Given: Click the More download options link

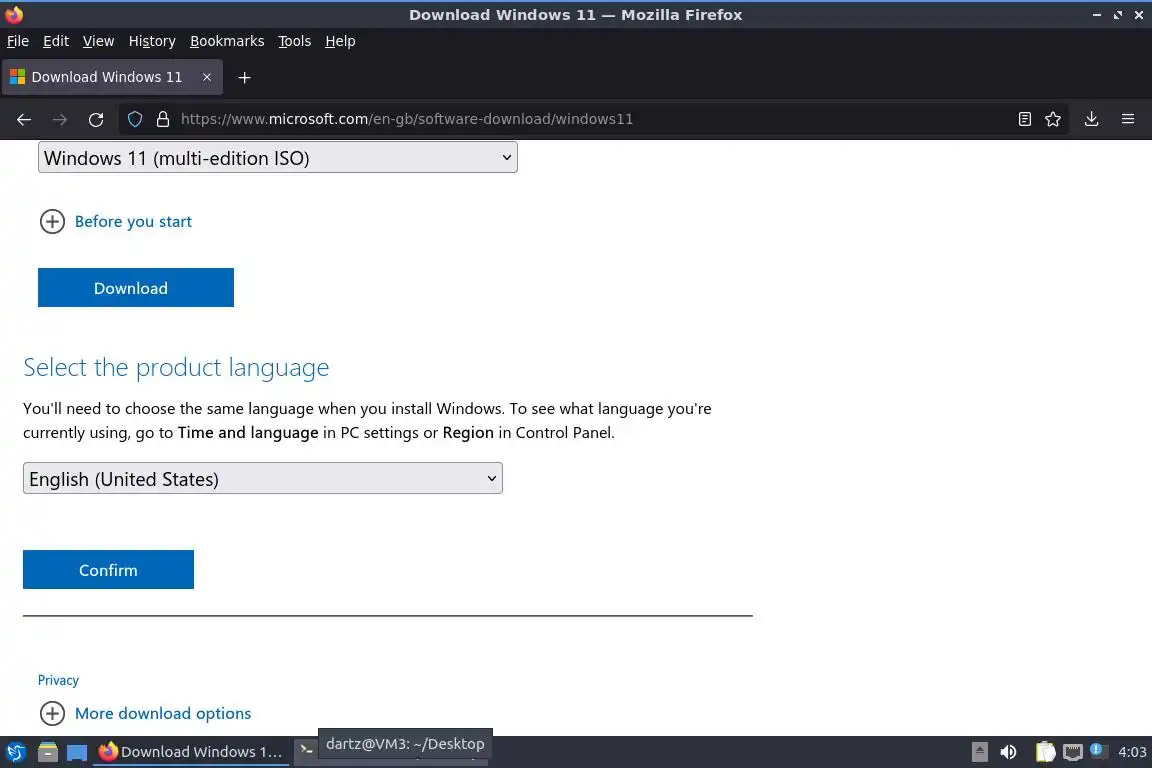Looking at the screenshot, I should point(163,713).
